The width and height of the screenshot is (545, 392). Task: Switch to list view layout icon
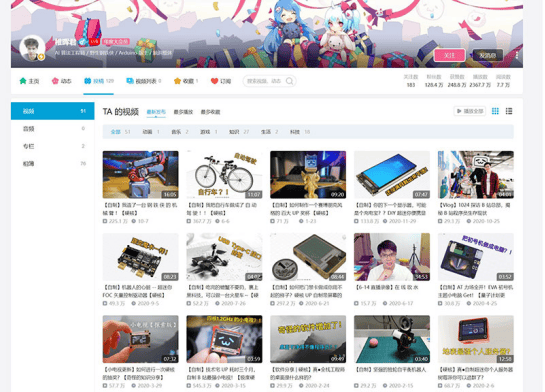click(x=509, y=111)
